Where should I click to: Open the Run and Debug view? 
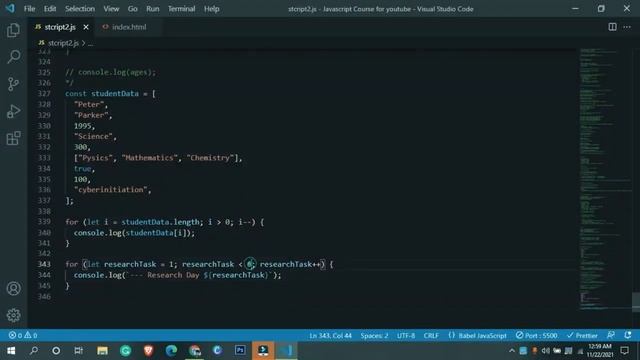point(13,111)
